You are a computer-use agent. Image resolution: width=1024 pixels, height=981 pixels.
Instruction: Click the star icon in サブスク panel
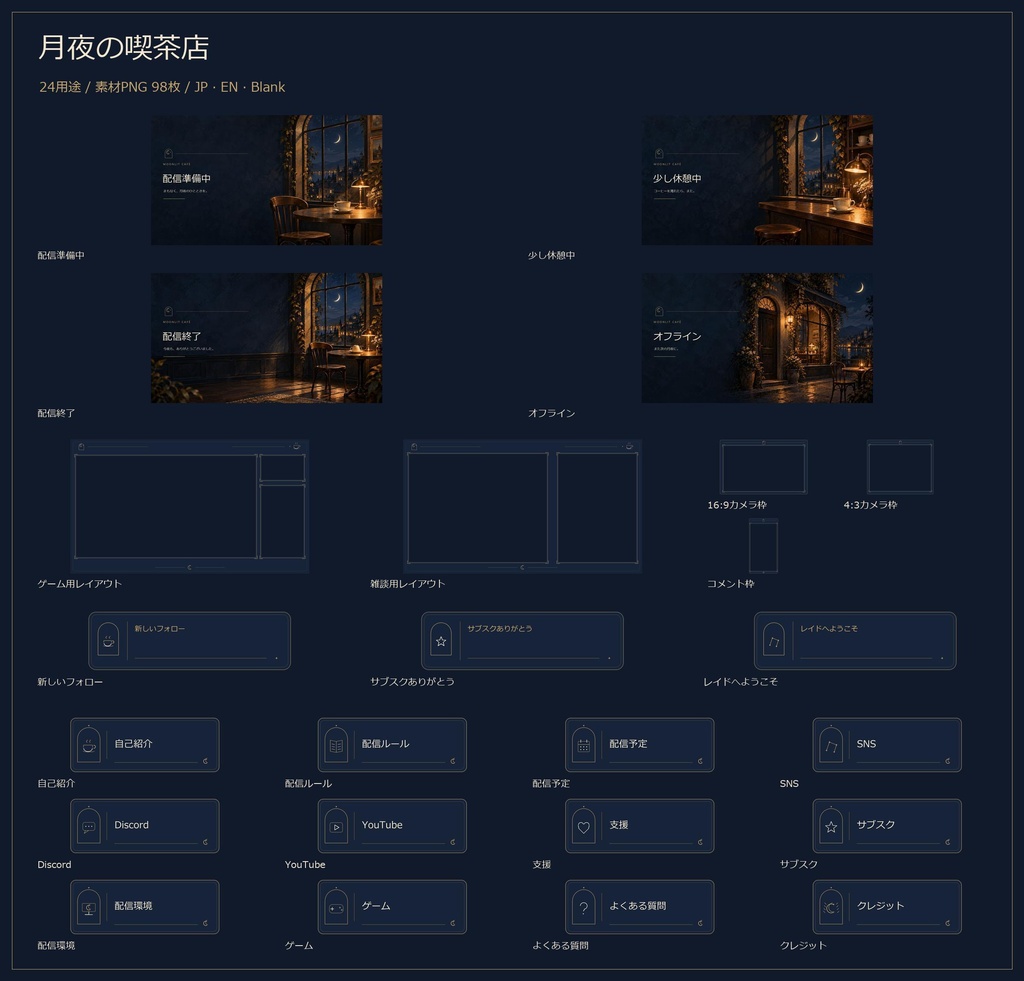[831, 828]
